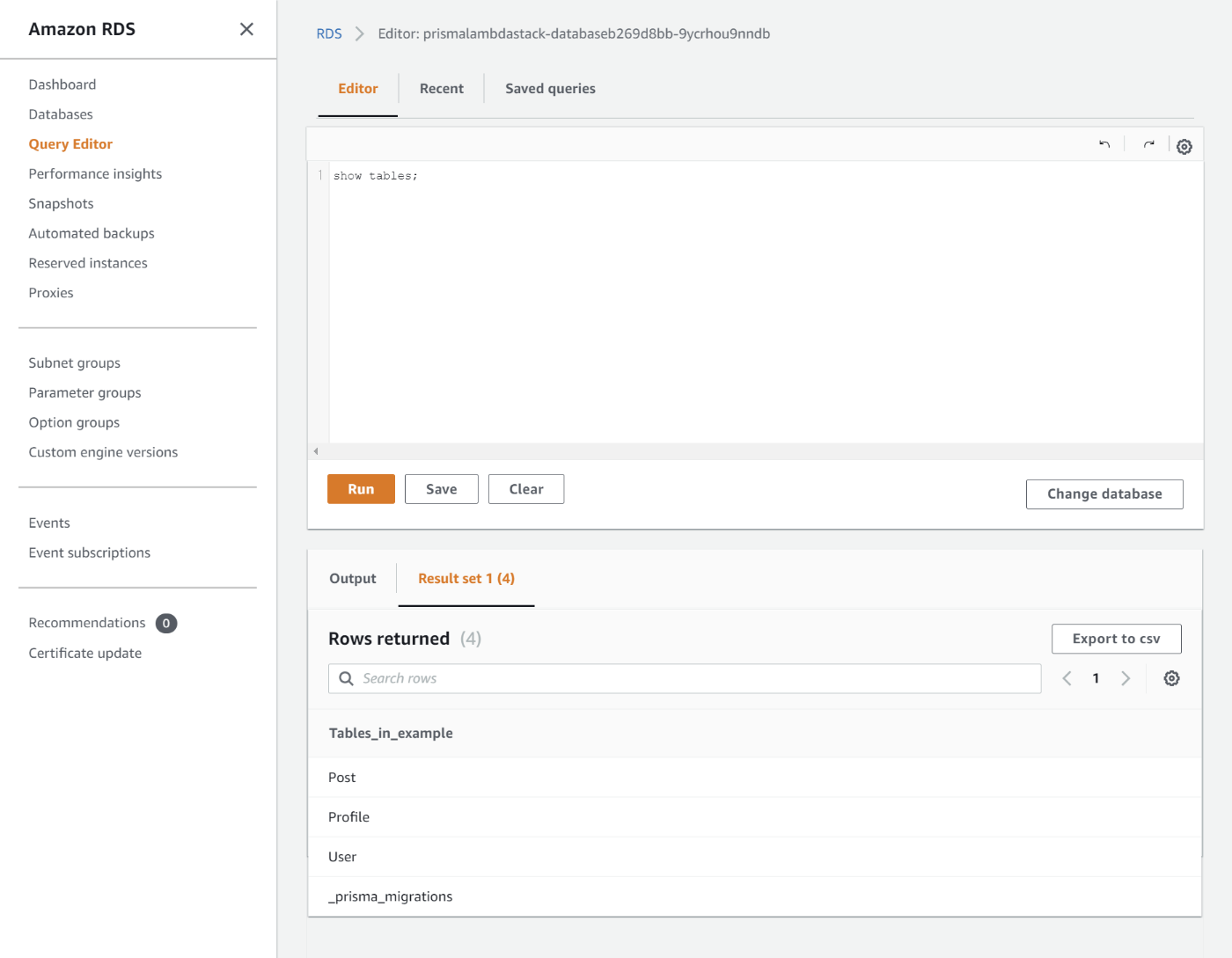Switch to the Saved queries tab
1232x958 pixels.
550,89
